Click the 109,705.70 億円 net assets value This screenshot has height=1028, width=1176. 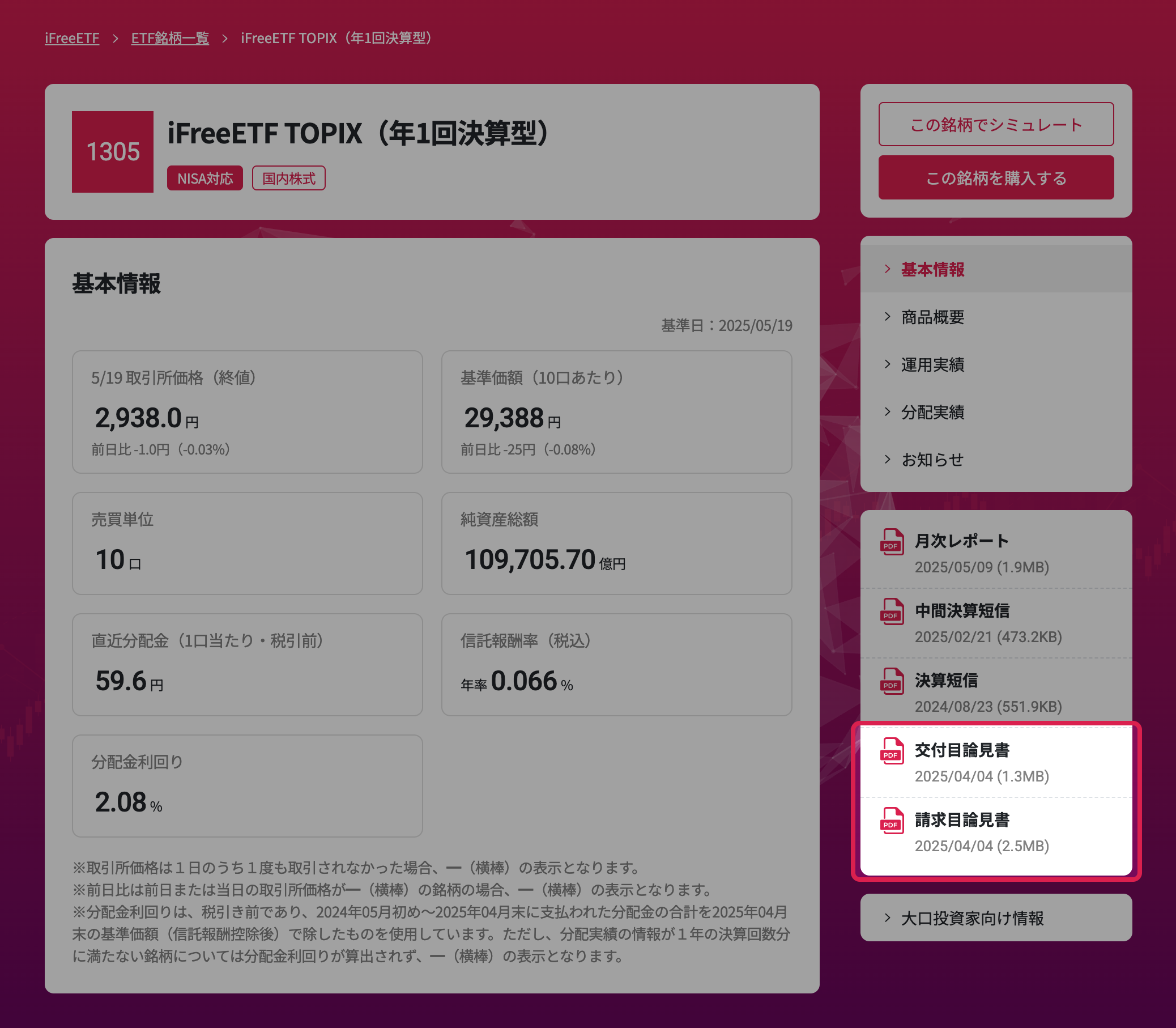(545, 560)
